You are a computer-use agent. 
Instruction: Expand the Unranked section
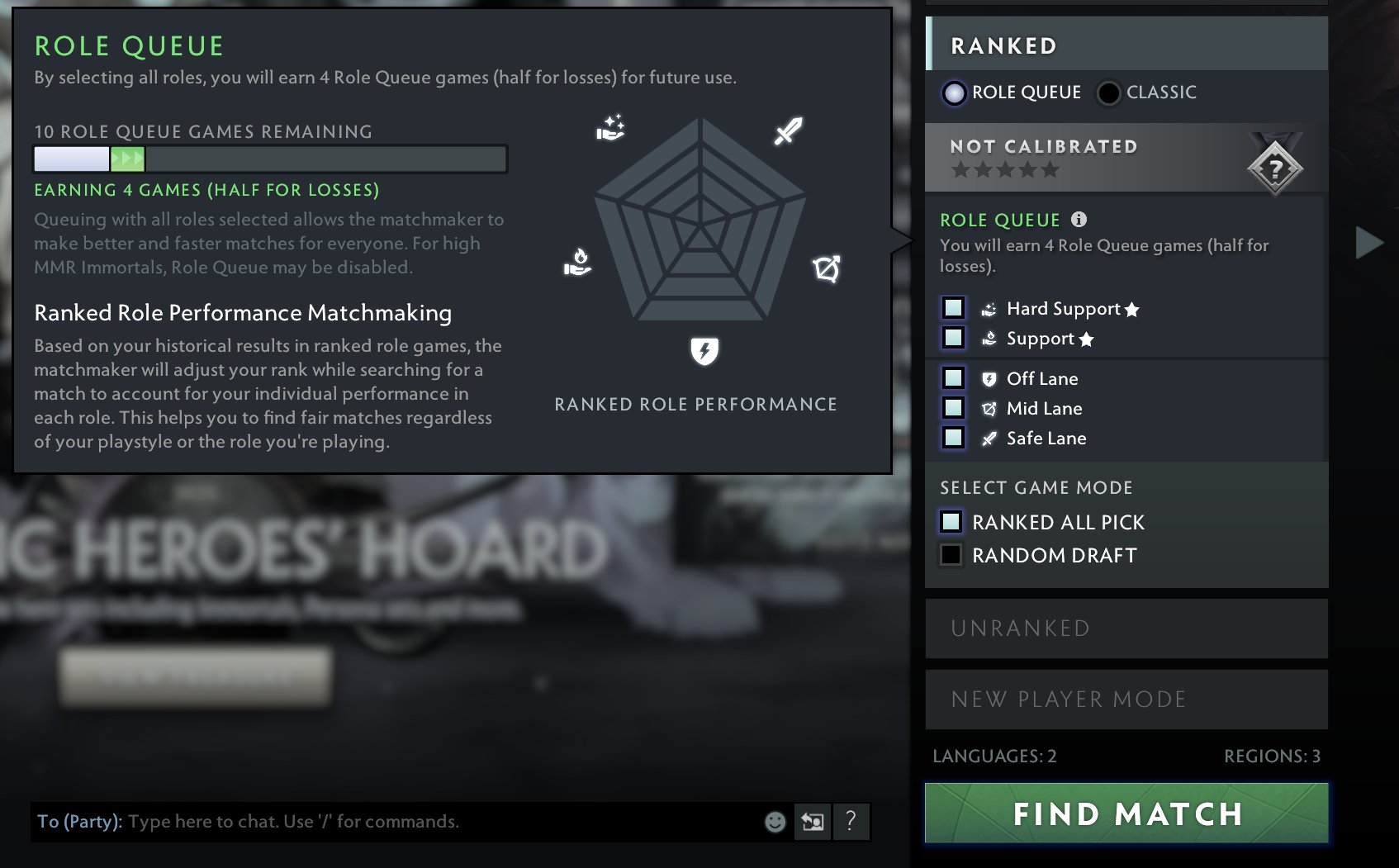click(1126, 628)
